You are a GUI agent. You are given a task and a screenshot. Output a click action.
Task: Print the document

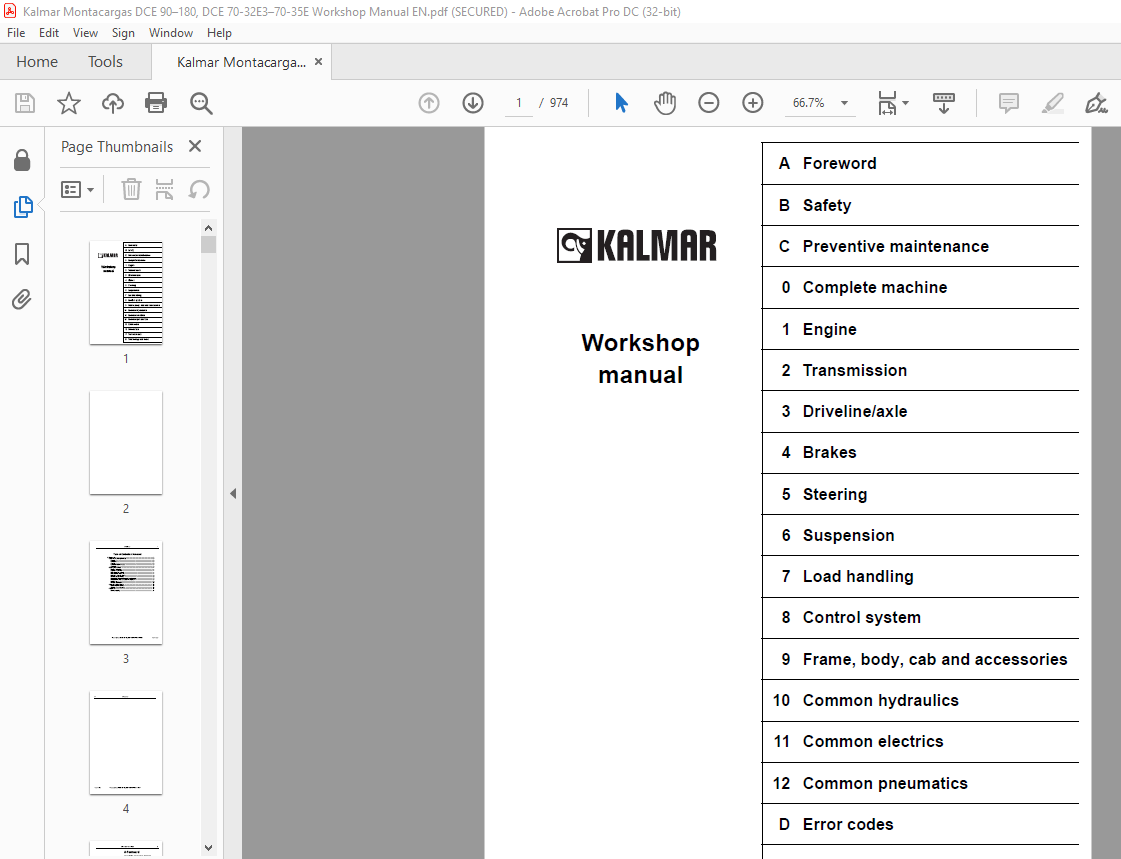pos(156,103)
